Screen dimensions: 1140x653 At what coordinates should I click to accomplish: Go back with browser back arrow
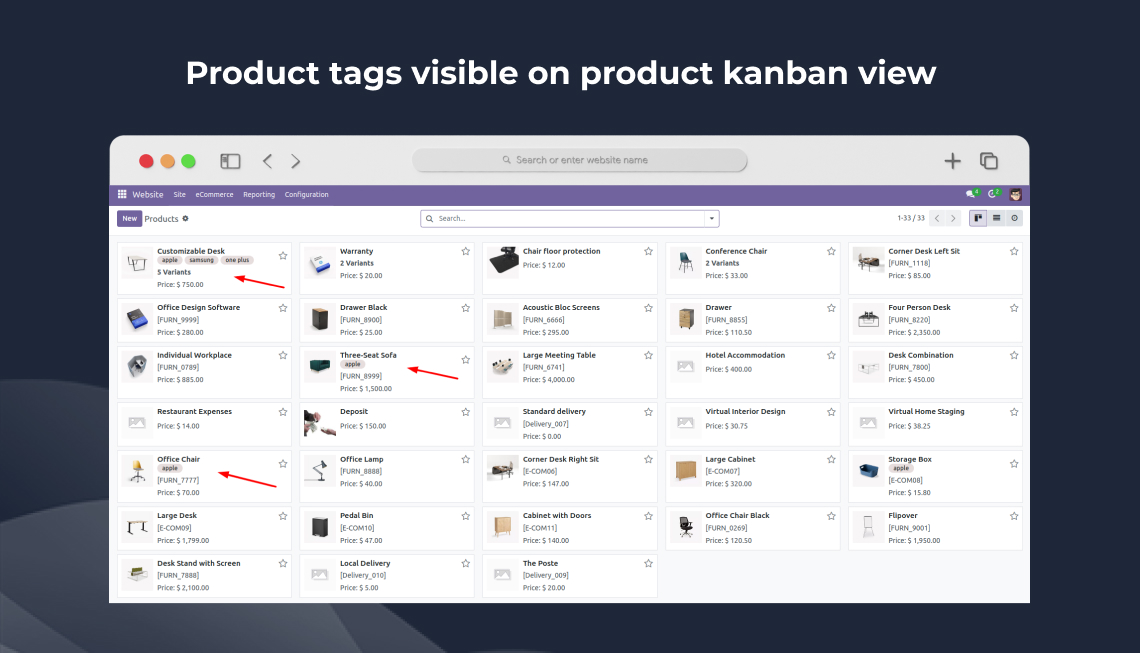pyautogui.click(x=268, y=161)
